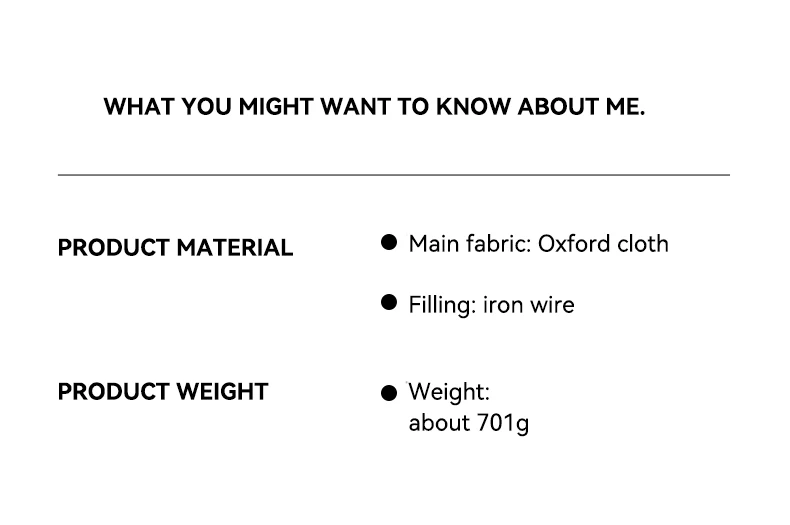
Task: Click 'ABOUT ME.' at the heading's end
Action: coord(581,107)
